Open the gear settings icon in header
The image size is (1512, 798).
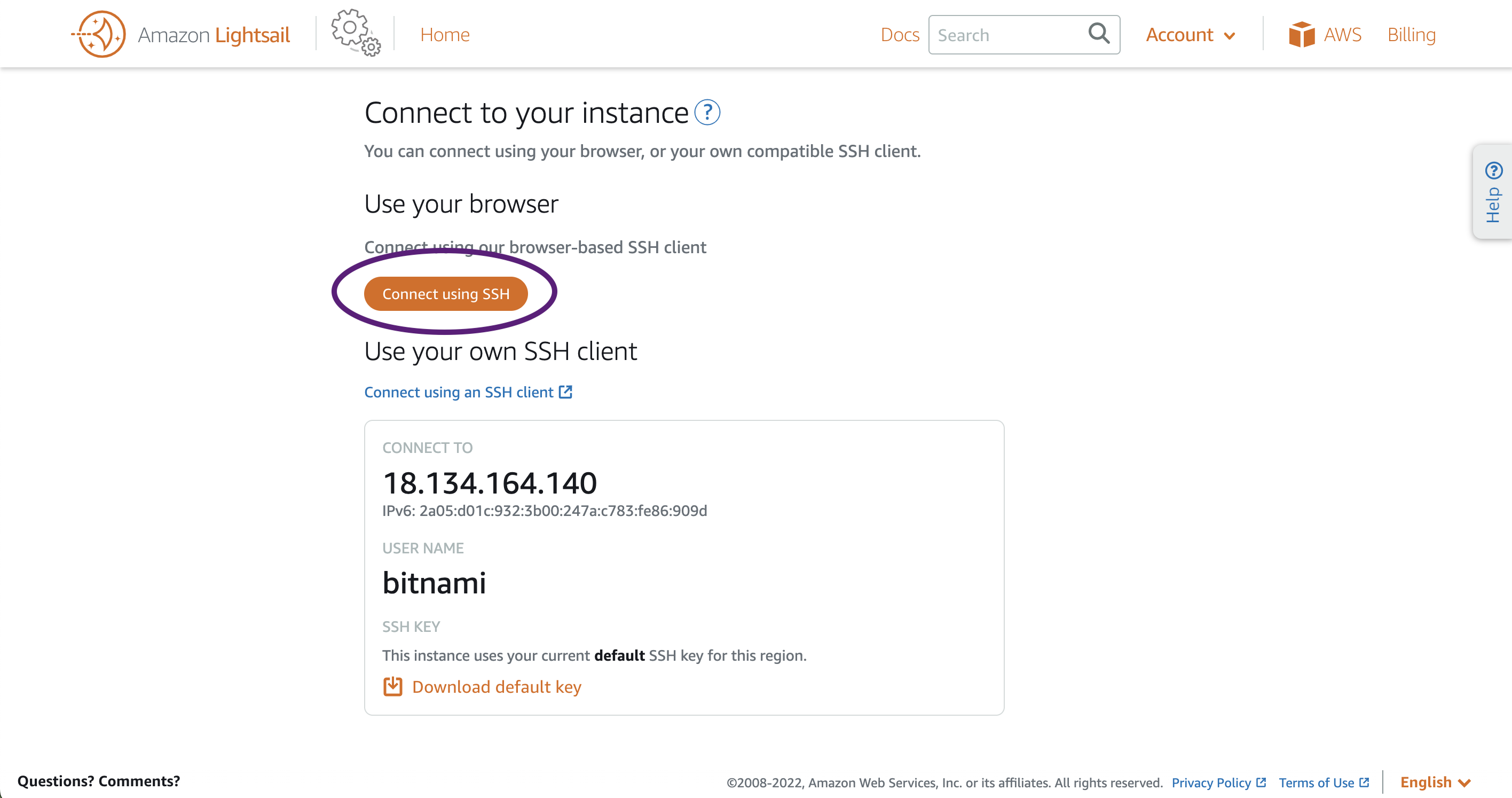356,33
